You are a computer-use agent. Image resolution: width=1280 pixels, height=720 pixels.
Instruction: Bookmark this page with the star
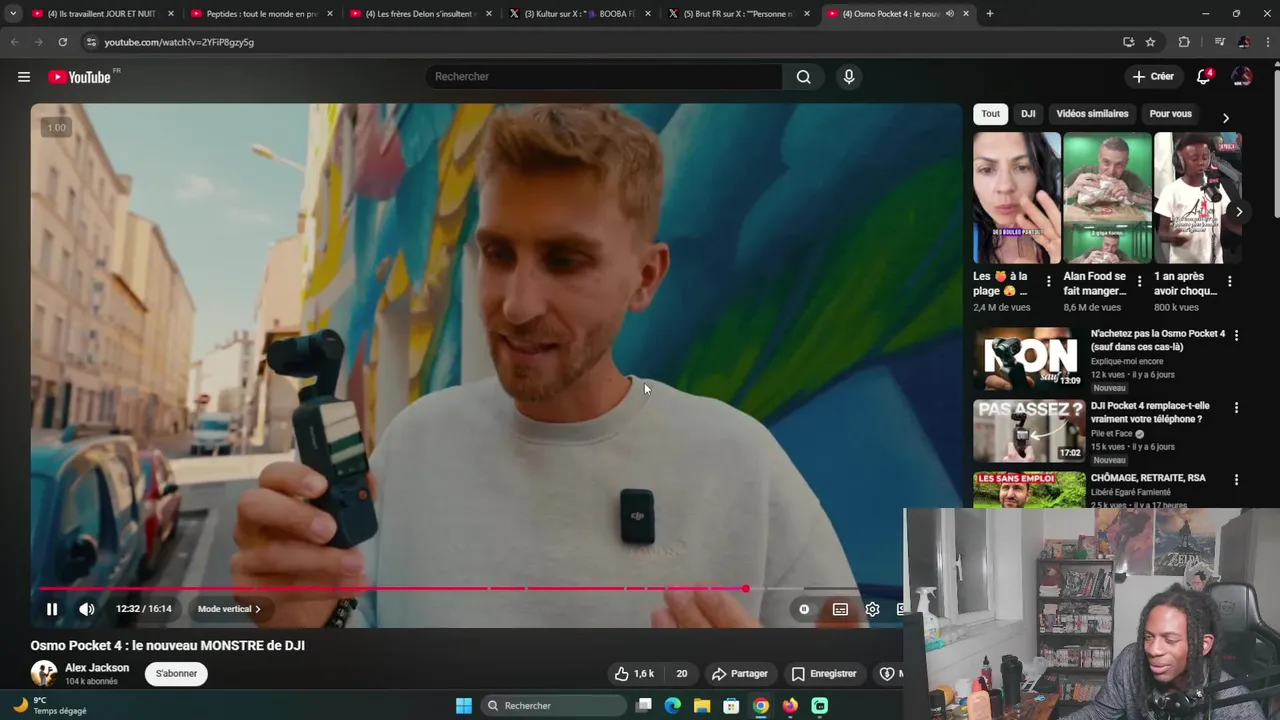[1150, 42]
